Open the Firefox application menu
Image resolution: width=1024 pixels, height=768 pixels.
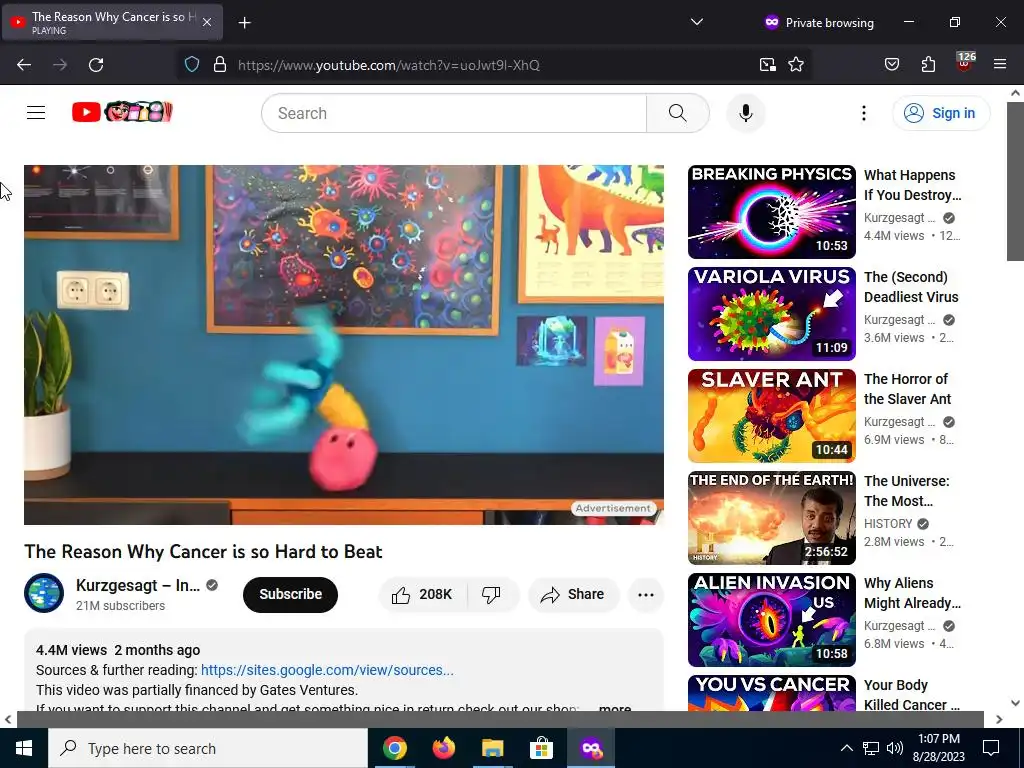999,65
